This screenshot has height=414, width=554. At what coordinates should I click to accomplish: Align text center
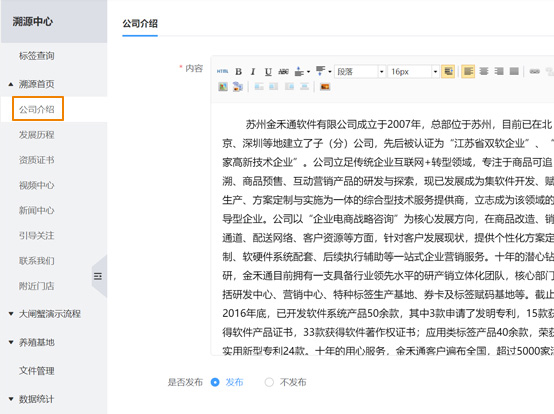click(484, 72)
